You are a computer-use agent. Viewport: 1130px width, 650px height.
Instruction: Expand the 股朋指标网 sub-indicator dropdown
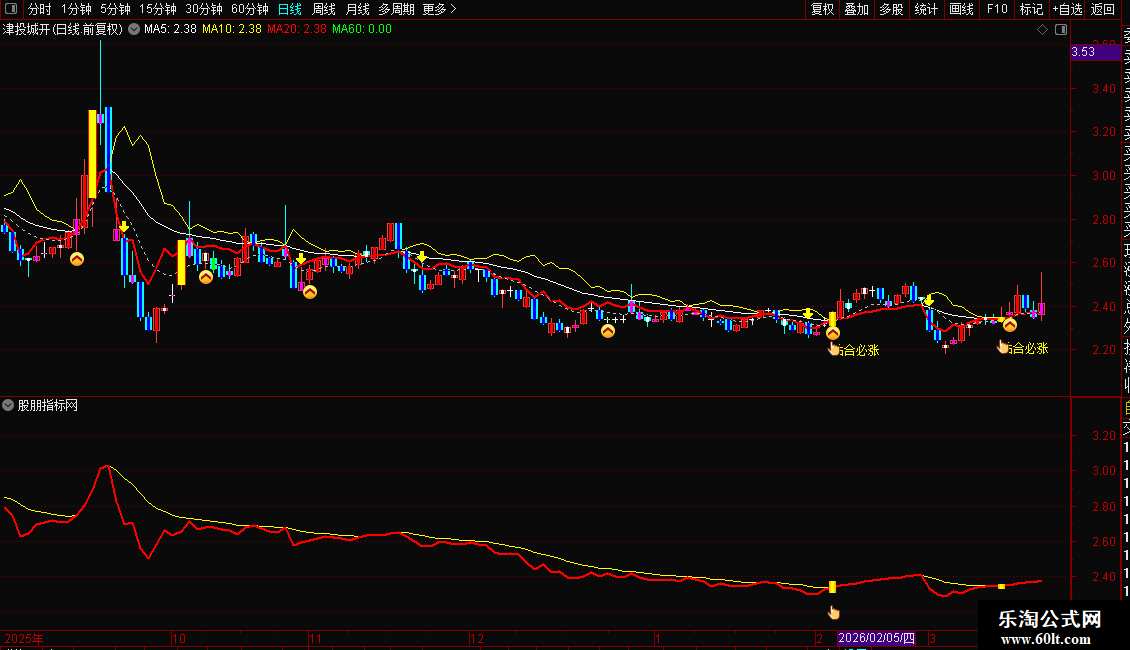point(9,405)
